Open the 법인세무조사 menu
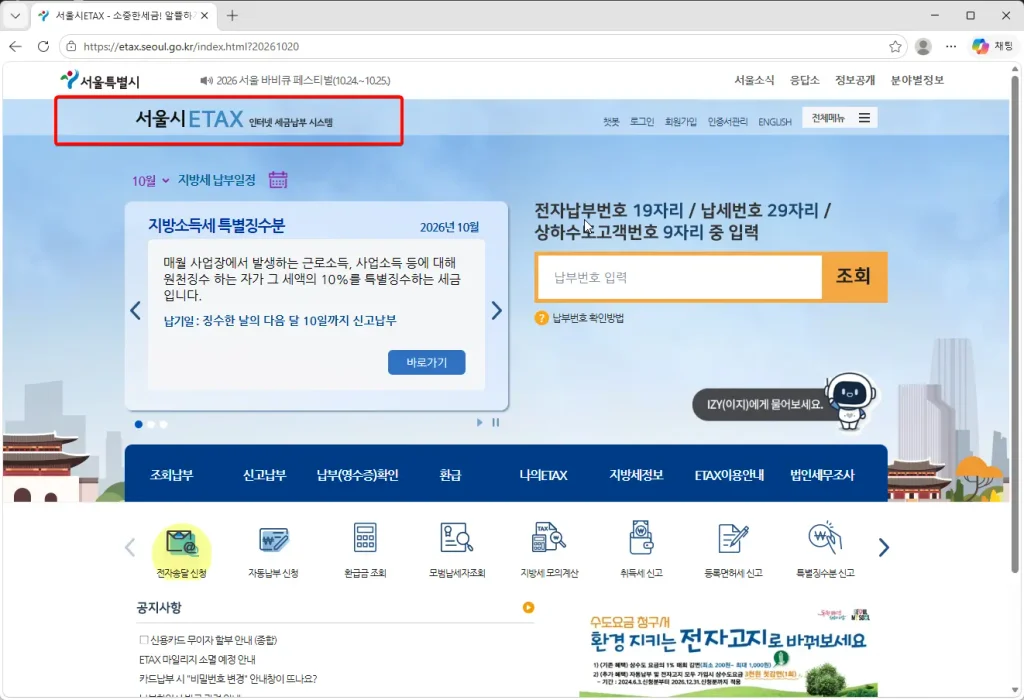The height and width of the screenshot is (700, 1024). click(822, 475)
